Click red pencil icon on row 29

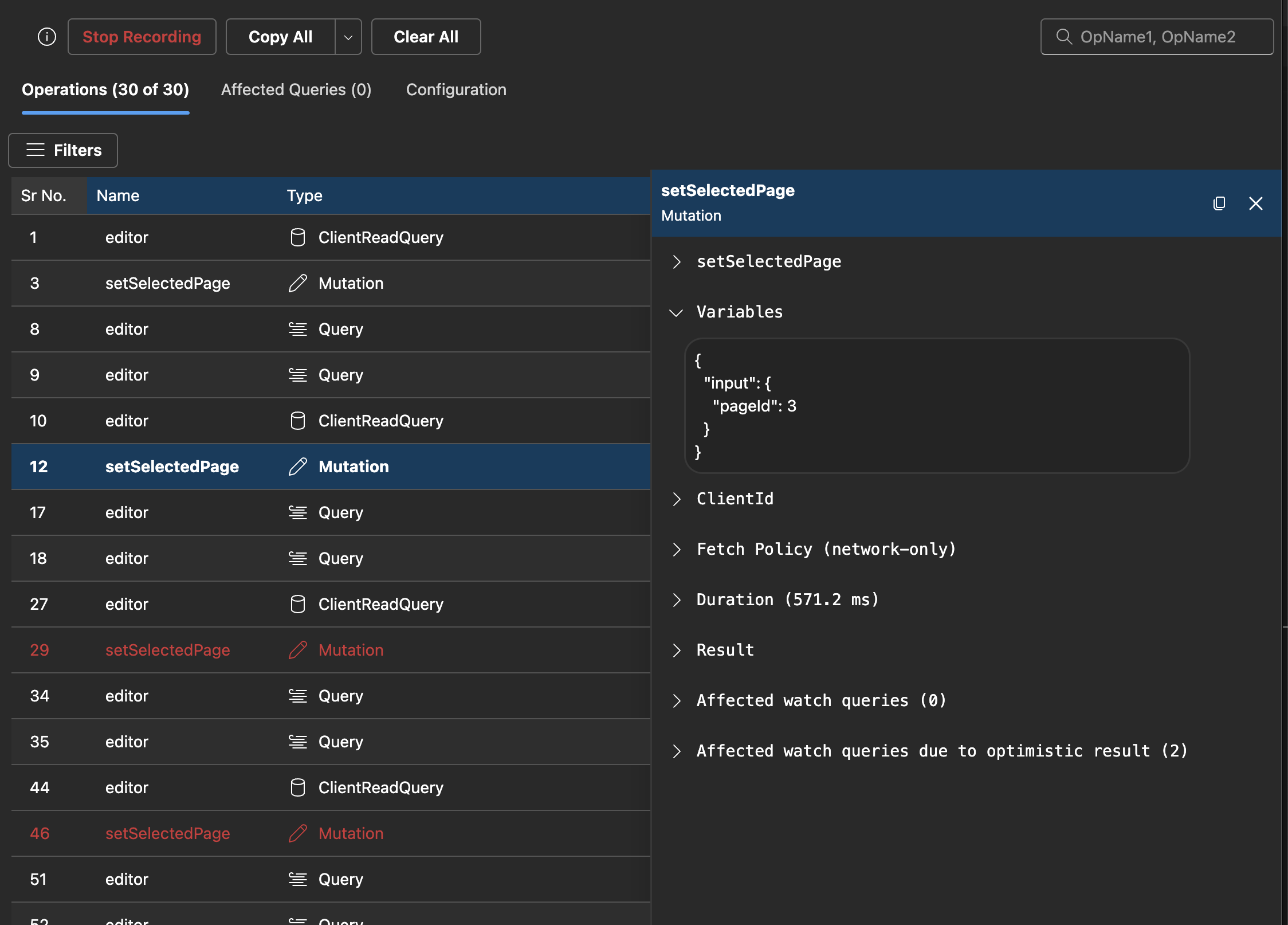(x=297, y=650)
